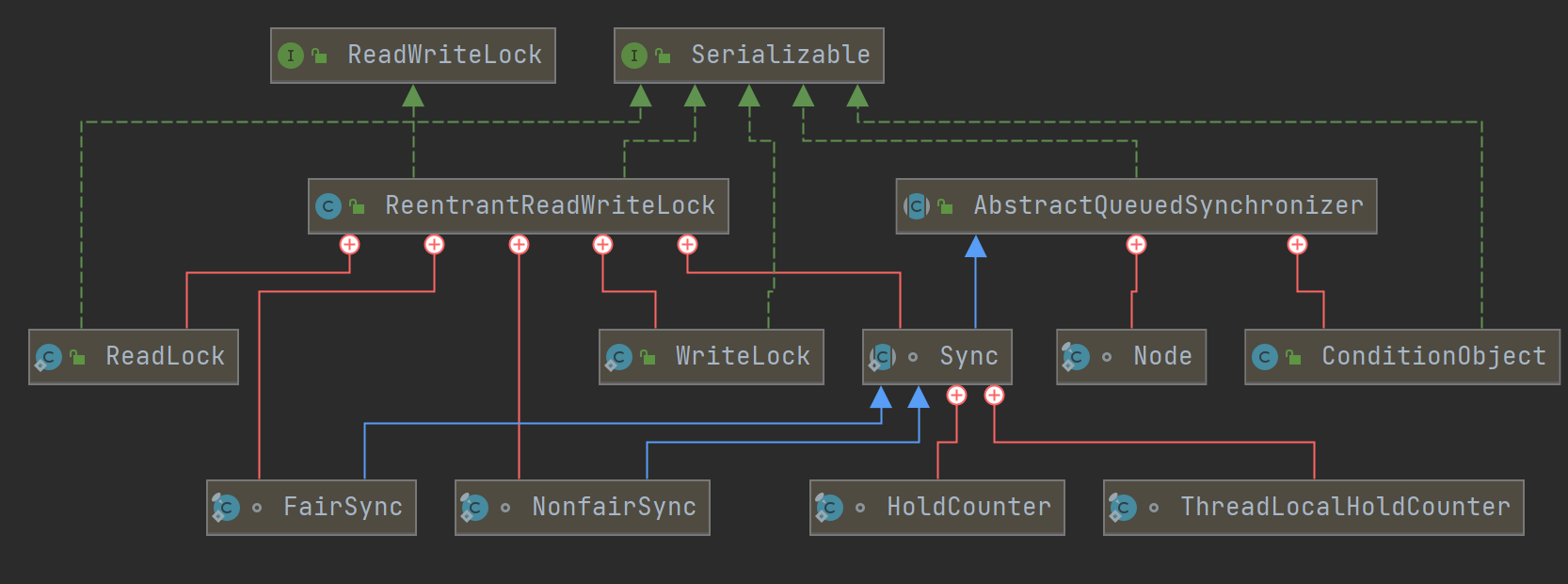Image resolution: width=1568 pixels, height=584 pixels.
Task: Click the AbstractQueuedSynchronizer abstract class icon
Action: [917, 206]
